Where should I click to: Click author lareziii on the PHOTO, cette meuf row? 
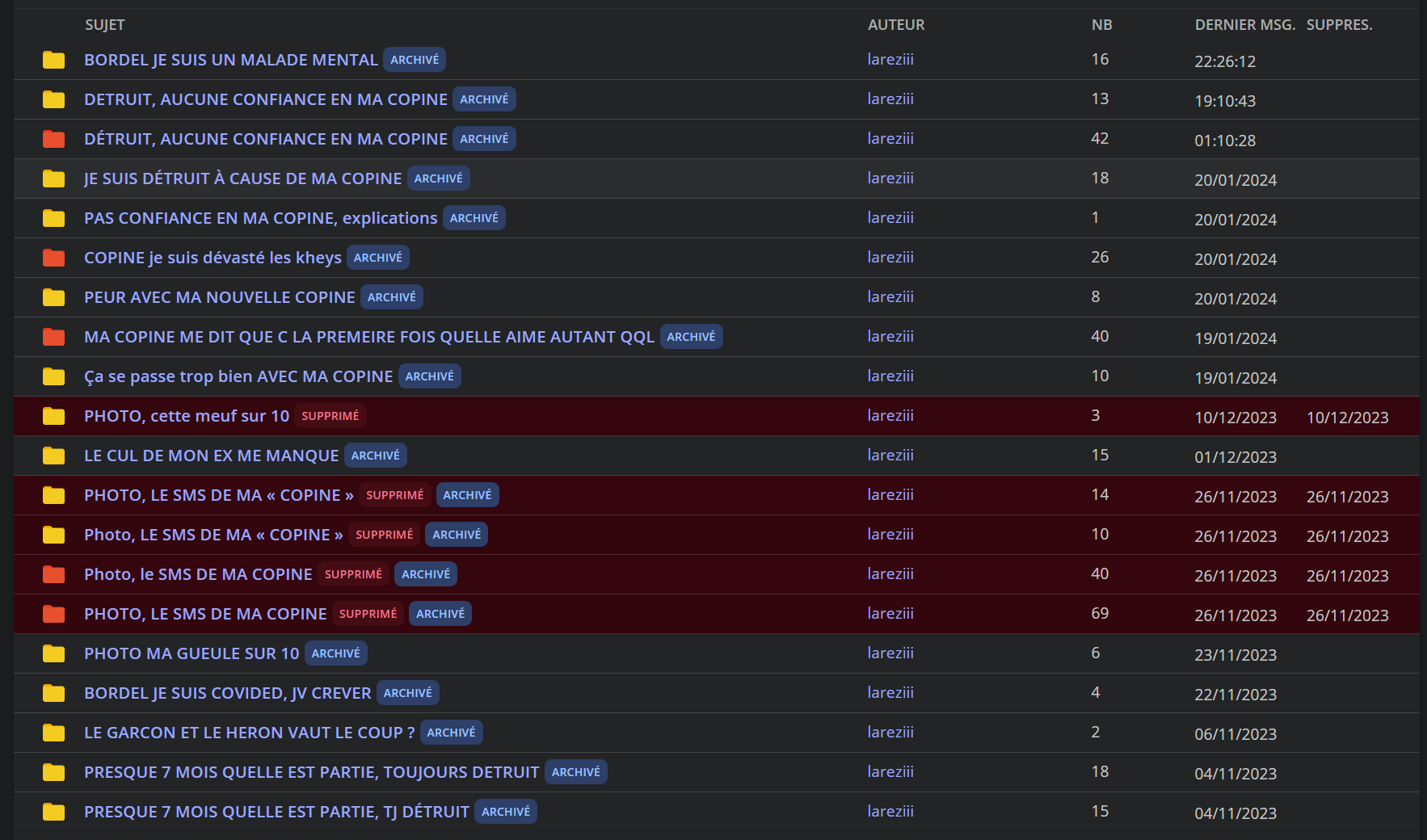click(890, 416)
